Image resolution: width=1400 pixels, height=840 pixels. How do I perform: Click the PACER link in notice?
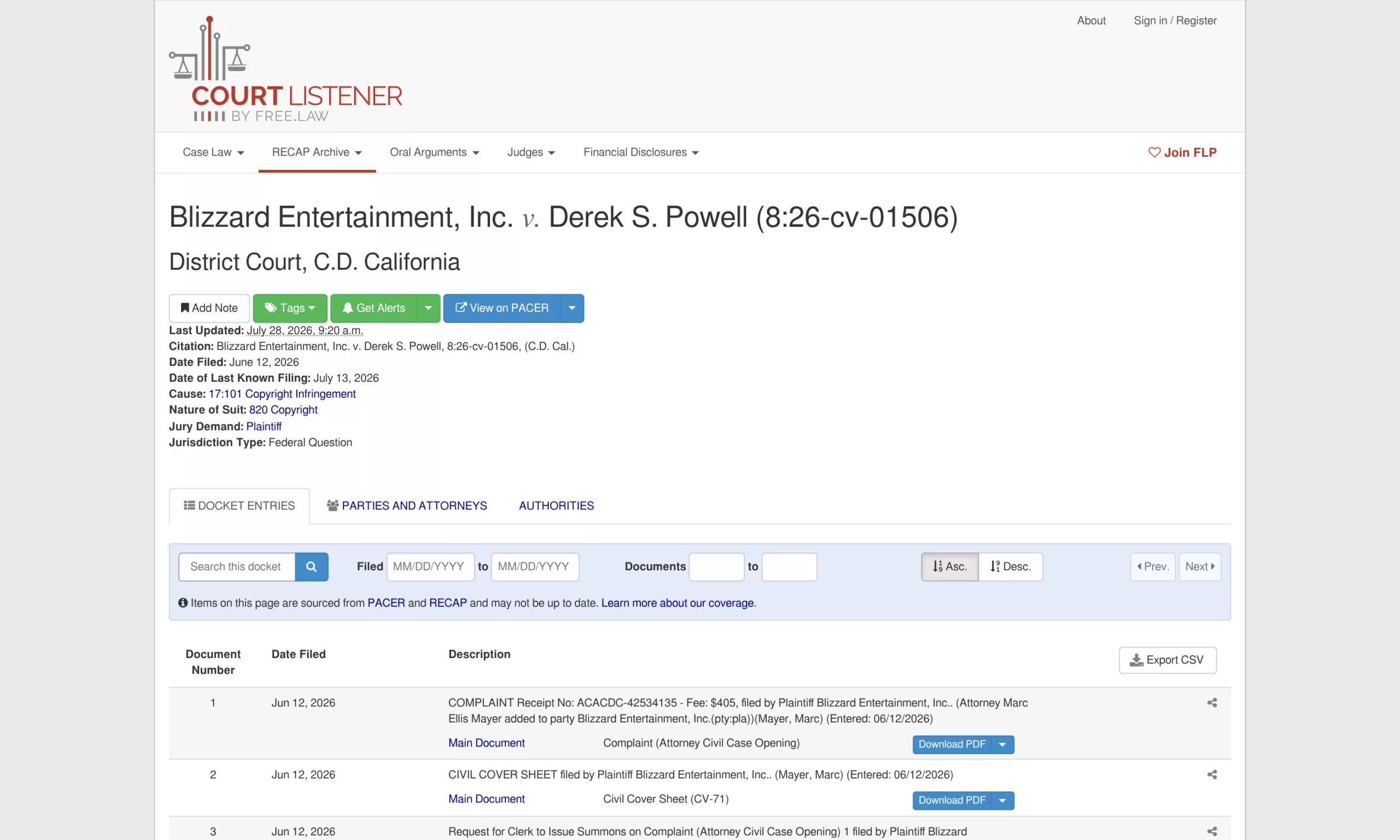[386, 603]
